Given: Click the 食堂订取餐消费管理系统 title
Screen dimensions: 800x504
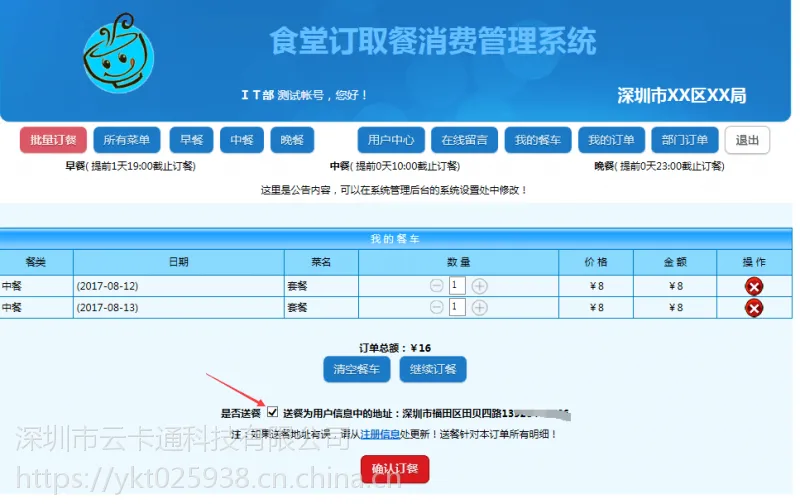Looking at the screenshot, I should coord(433,41).
